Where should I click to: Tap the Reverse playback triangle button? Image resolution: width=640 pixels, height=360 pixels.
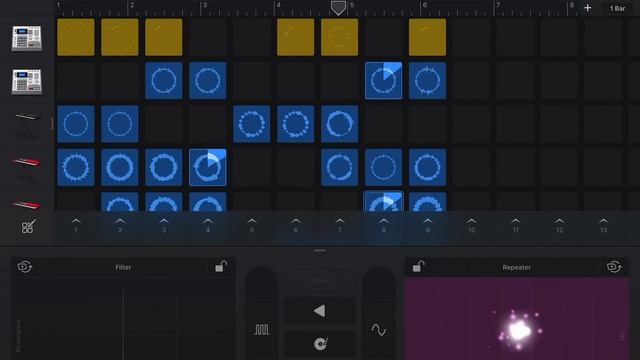point(320,311)
